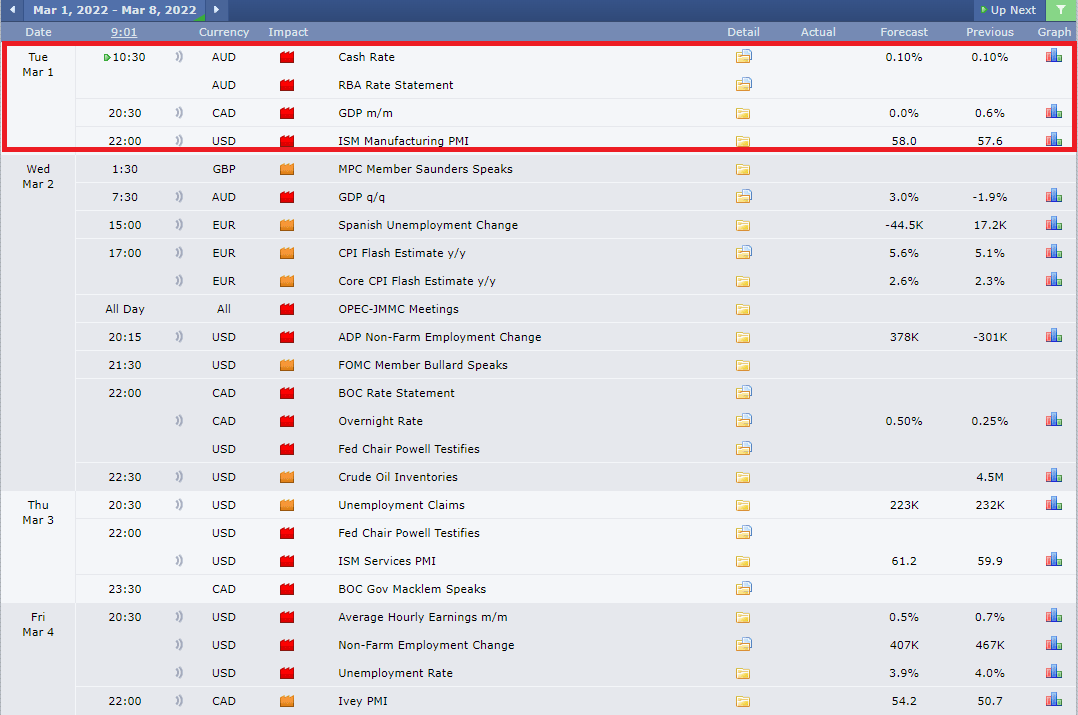Open detail folder for BOC Rate Statement
The width and height of the screenshot is (1078, 715).
(x=743, y=393)
